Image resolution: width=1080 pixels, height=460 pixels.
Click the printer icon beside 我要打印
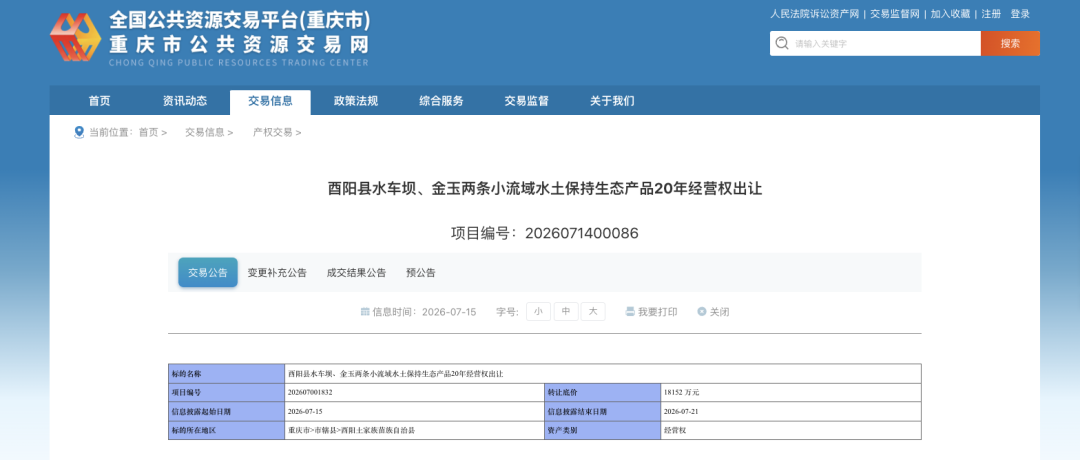pos(630,312)
